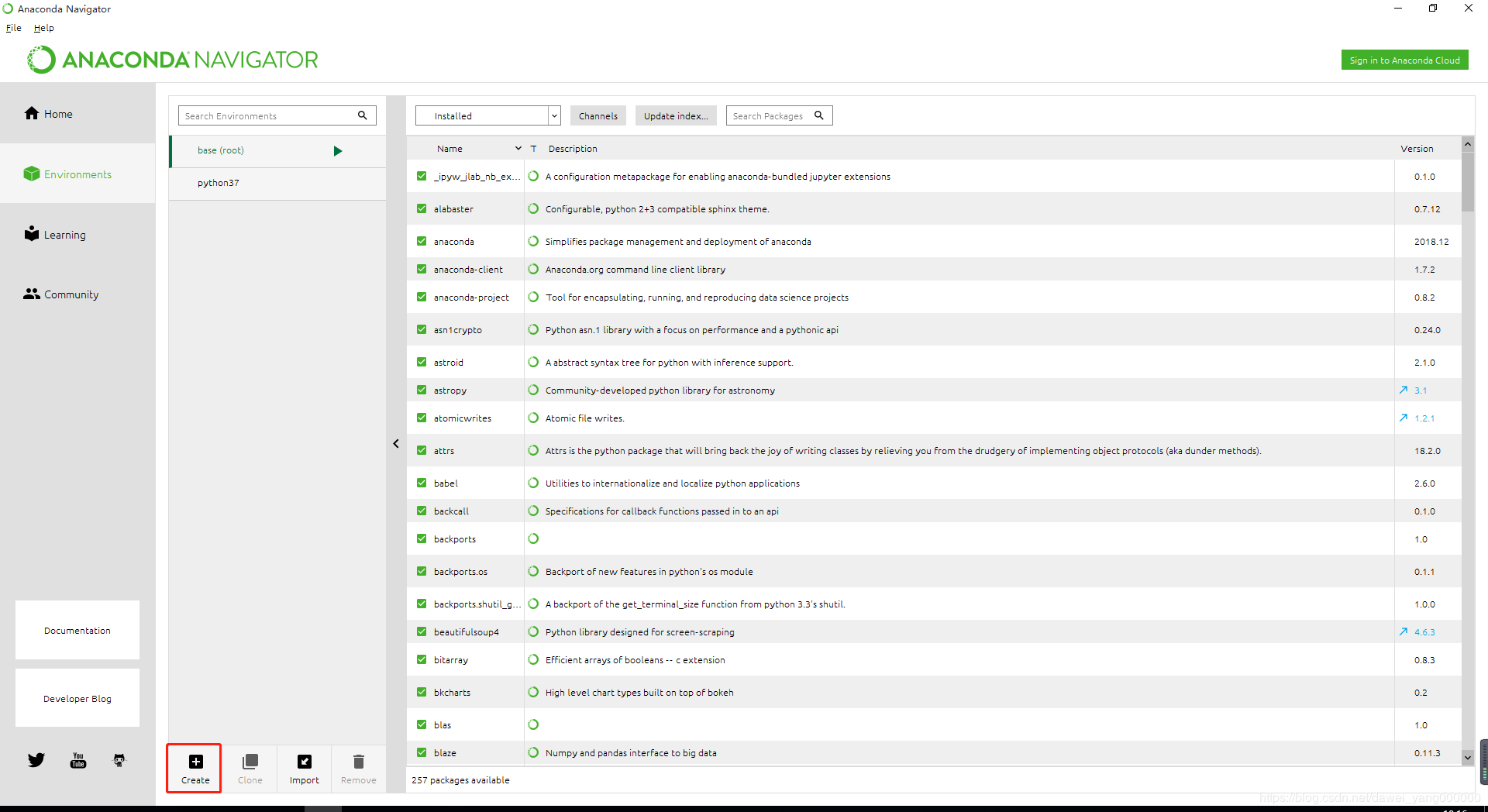Click the search magnifier in Search Environments

362,115
